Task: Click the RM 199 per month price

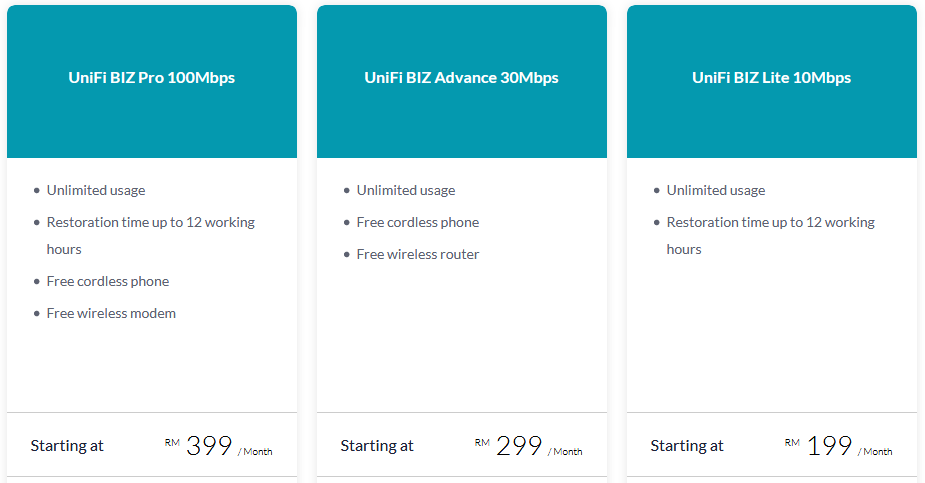Action: (x=838, y=446)
